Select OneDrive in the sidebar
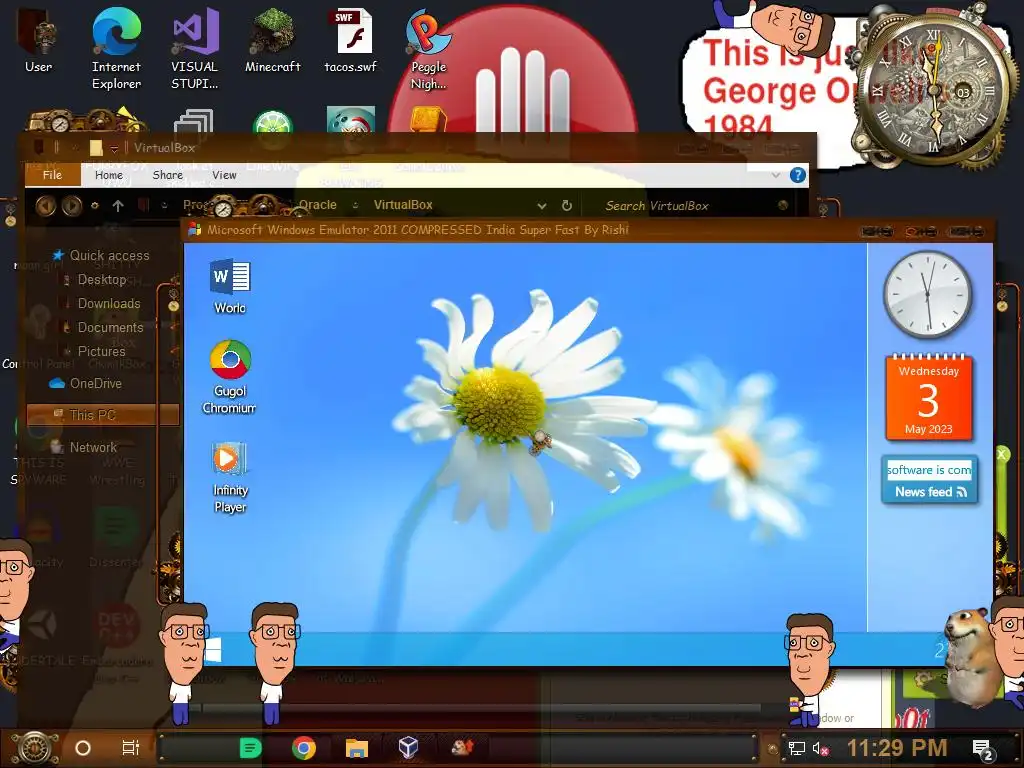This screenshot has height=768, width=1024. (x=87, y=383)
